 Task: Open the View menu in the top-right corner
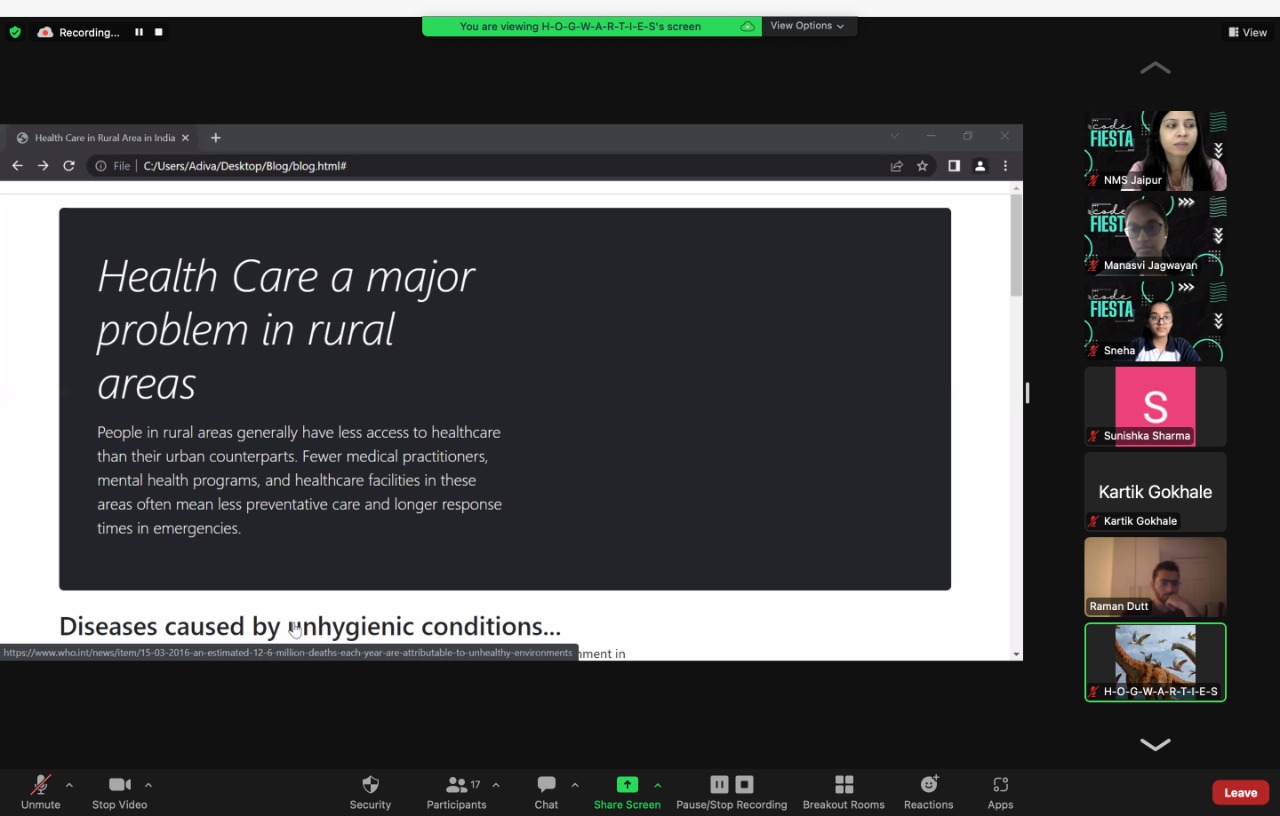1248,31
